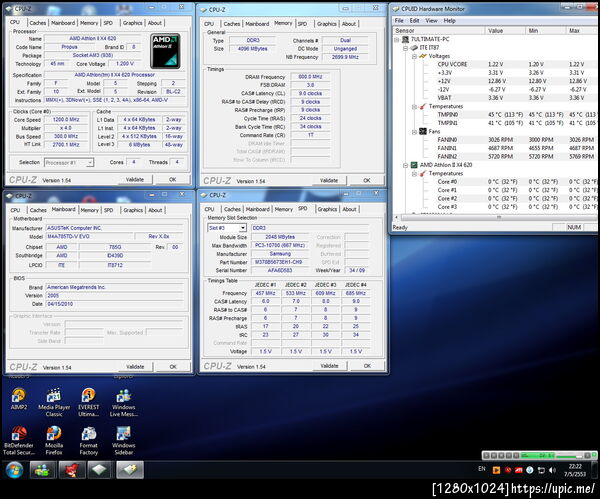Adjust the mini player green volume slider
Viewport: 600px width, 499px height.
point(569,456)
